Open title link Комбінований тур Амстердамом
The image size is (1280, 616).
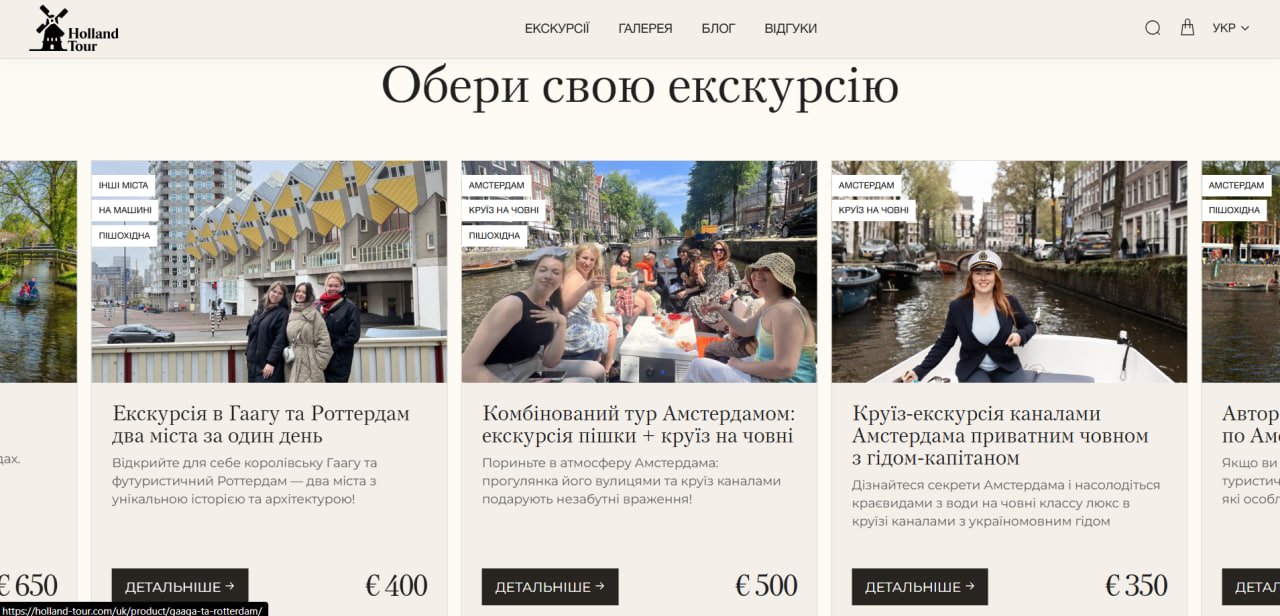(638, 425)
